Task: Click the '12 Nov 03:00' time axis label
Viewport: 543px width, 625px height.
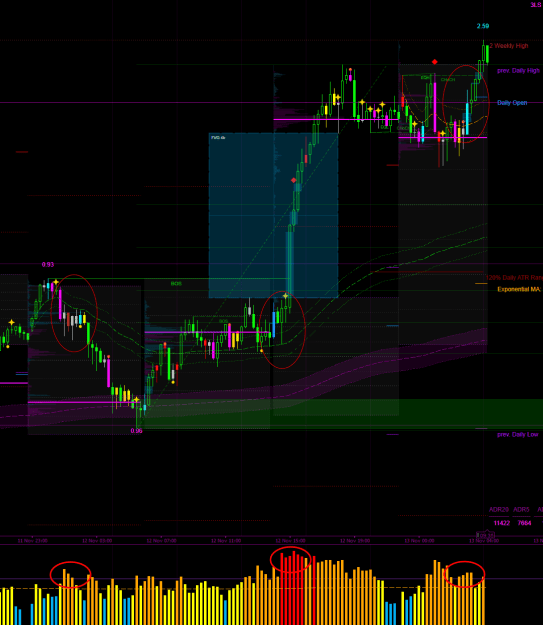Action: click(x=97, y=541)
